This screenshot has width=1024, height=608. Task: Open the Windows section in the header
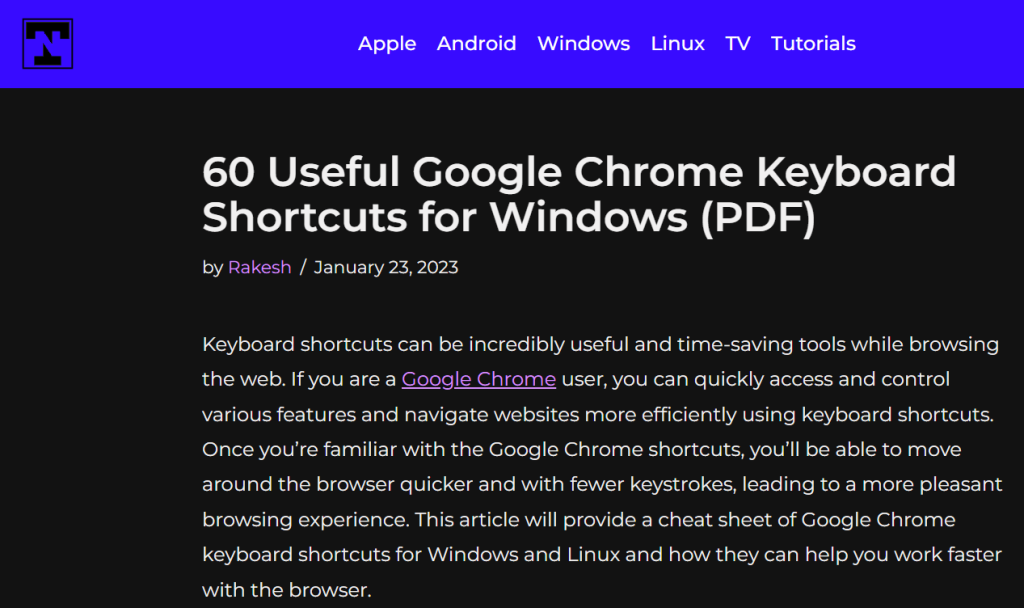pyautogui.click(x=583, y=44)
